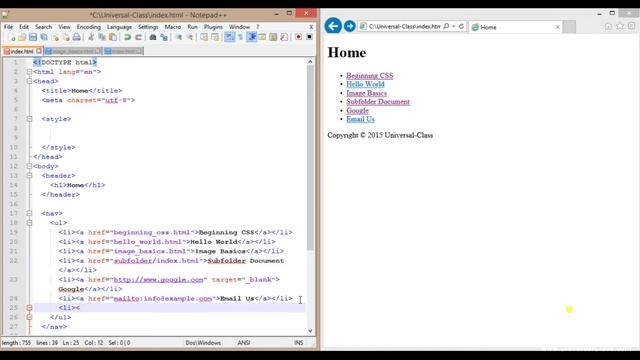
Task: Open the address bar search dropdown arrow
Action: click(x=453, y=27)
